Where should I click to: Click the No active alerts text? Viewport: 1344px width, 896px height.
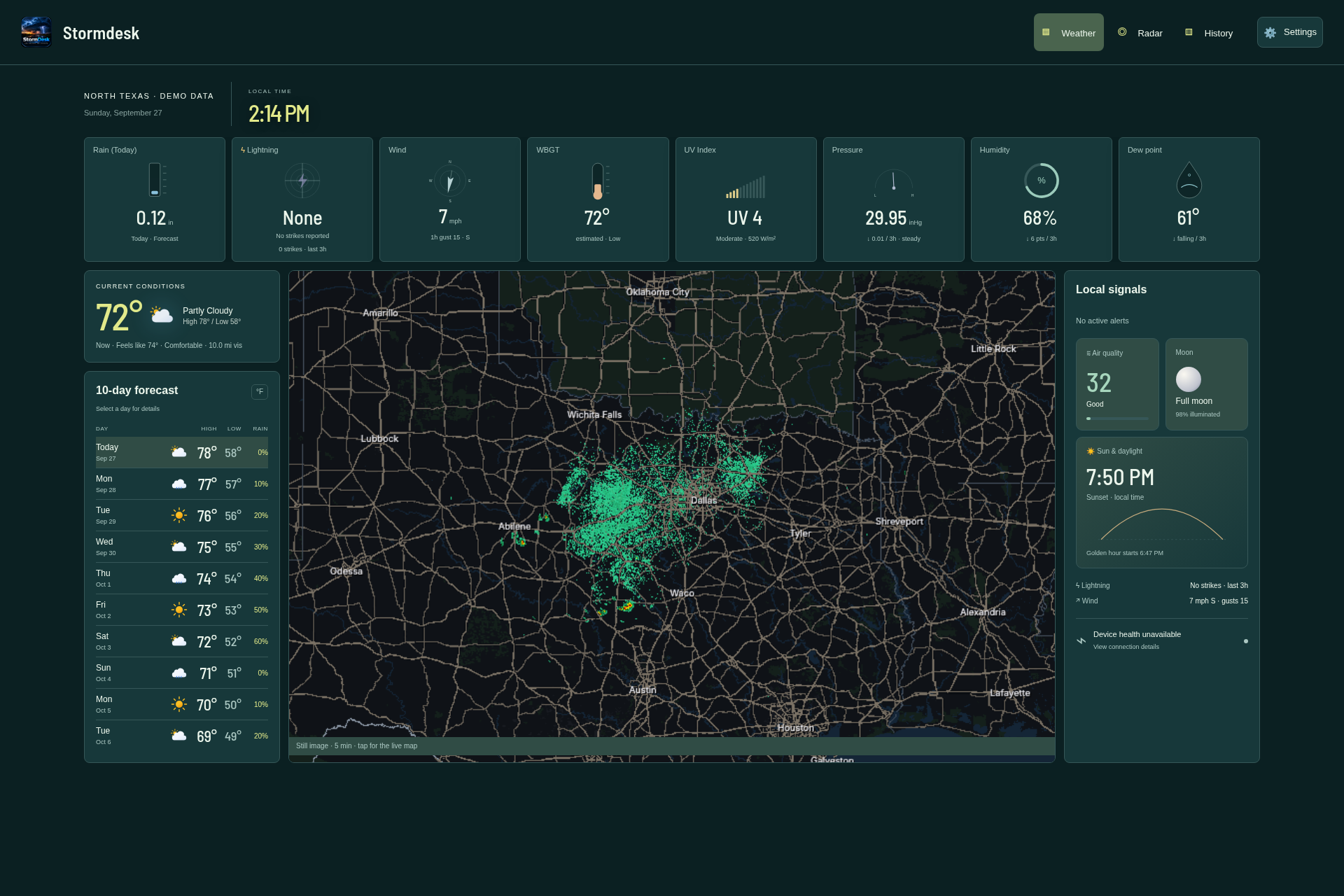pyautogui.click(x=1102, y=321)
